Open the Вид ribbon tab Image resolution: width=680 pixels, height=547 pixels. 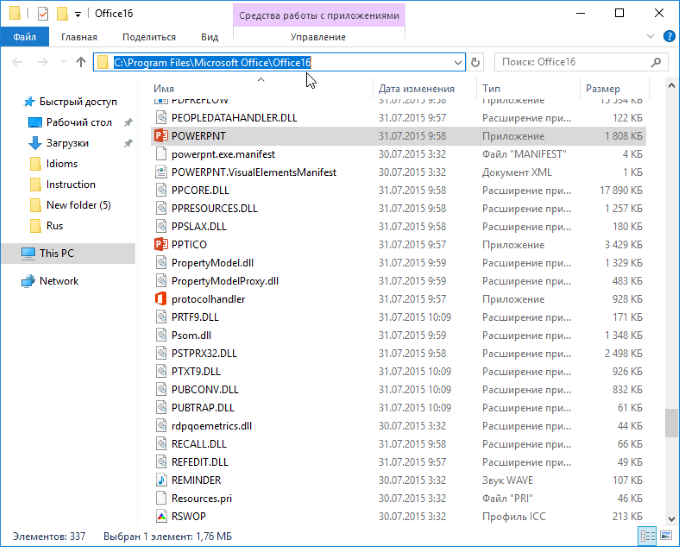point(209,37)
